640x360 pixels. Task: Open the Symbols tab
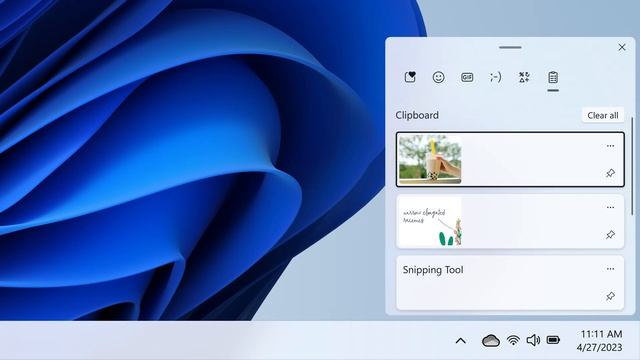pyautogui.click(x=524, y=77)
